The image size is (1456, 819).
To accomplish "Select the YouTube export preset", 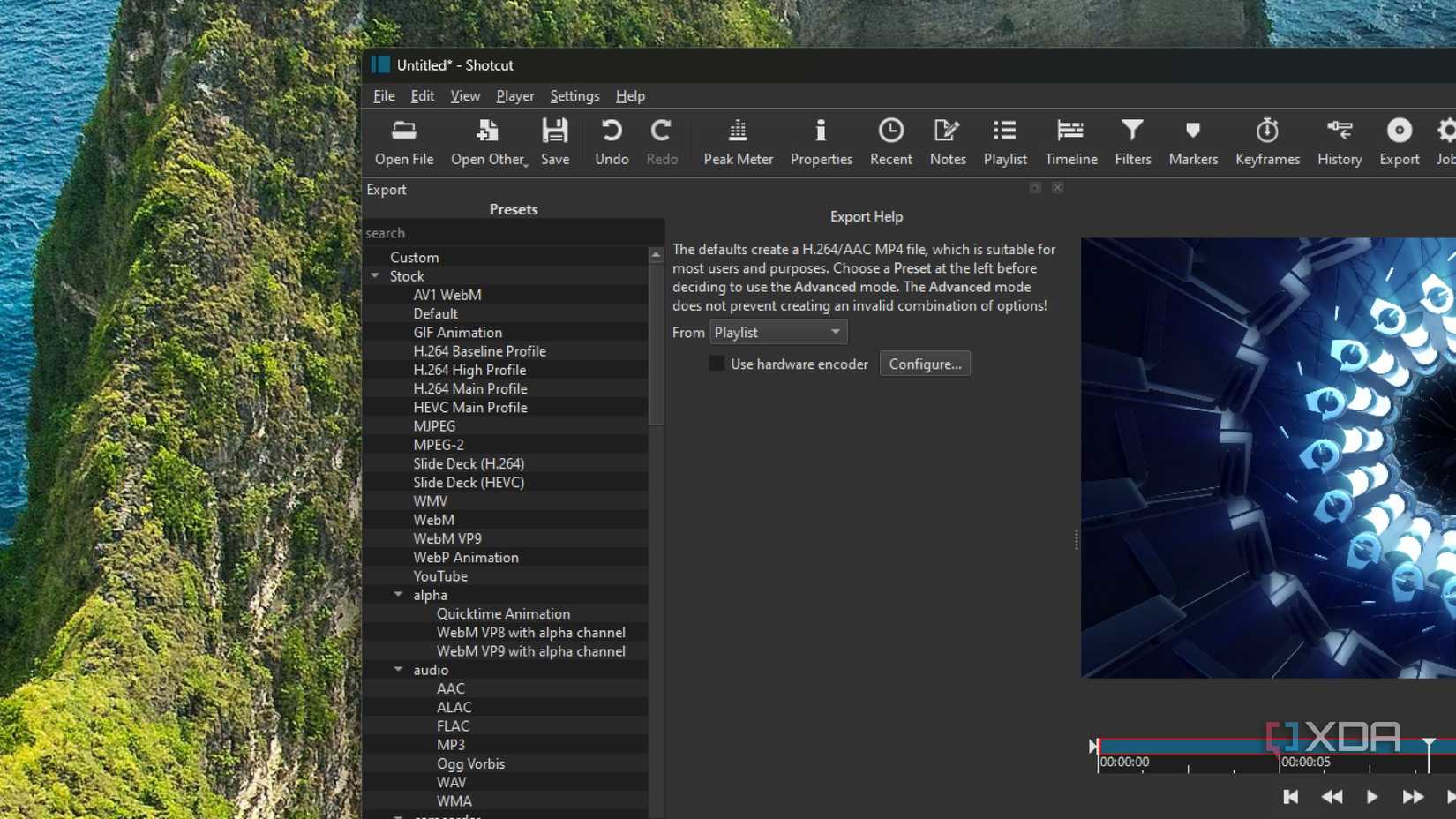I will click(440, 575).
